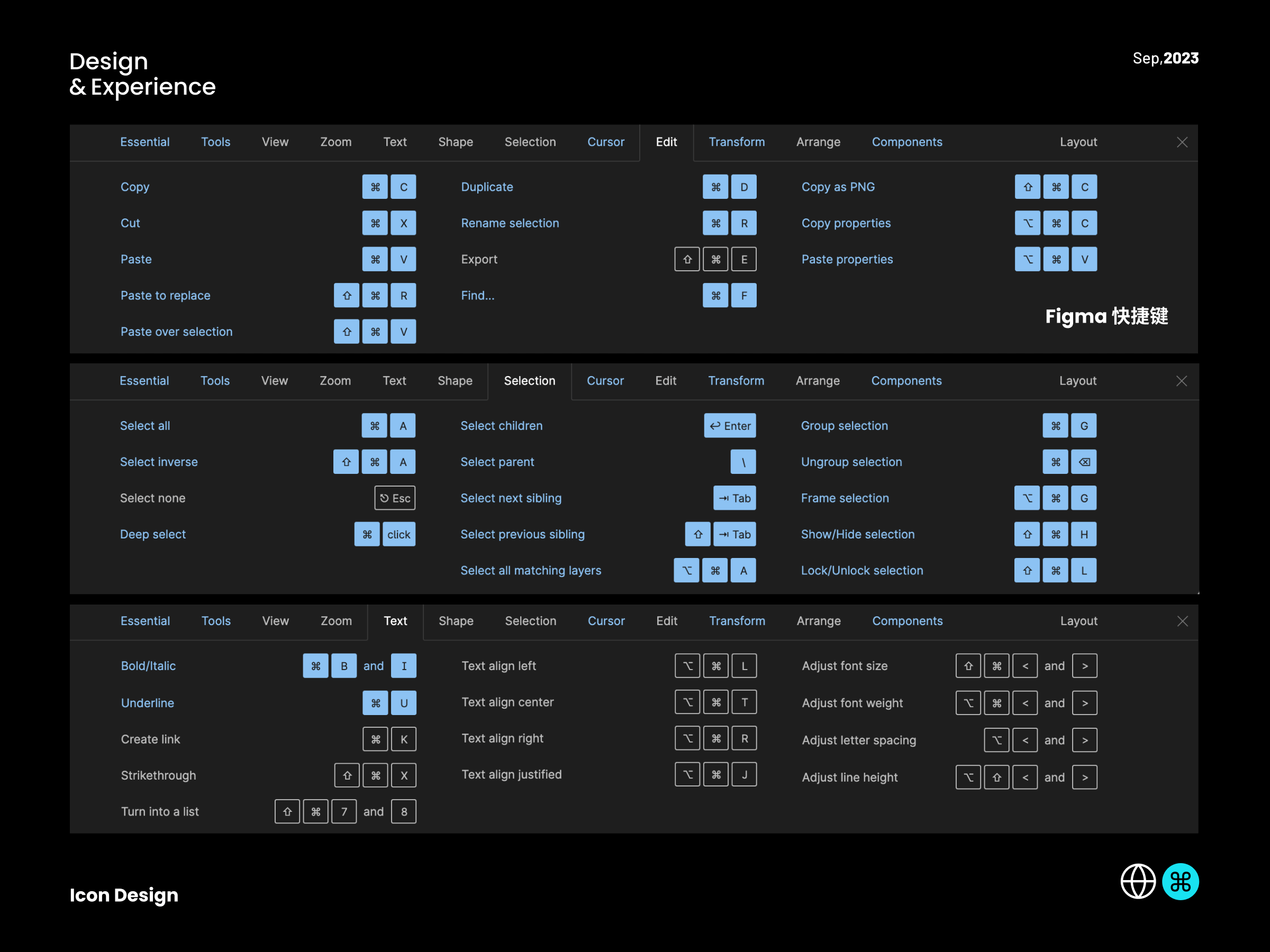Click the Paste over selection label
This screenshot has width=1270, height=952.
tap(176, 332)
